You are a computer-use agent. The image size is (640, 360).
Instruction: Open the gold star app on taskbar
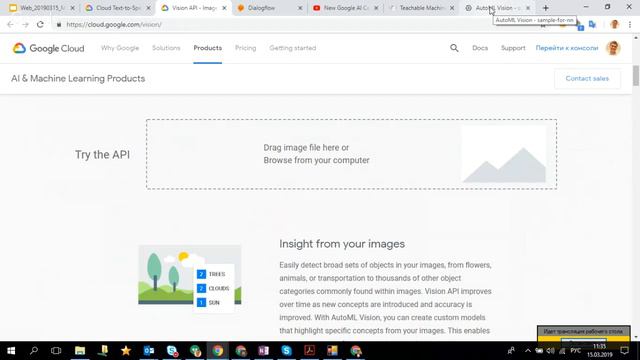point(126,351)
